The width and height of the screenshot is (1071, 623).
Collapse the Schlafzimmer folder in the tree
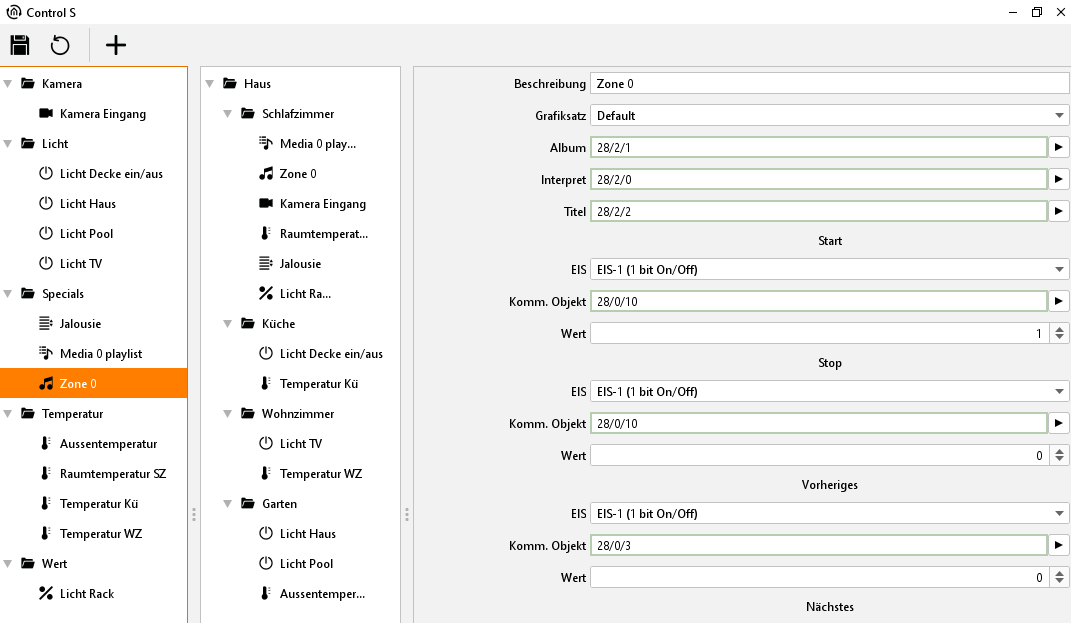pyautogui.click(x=228, y=114)
